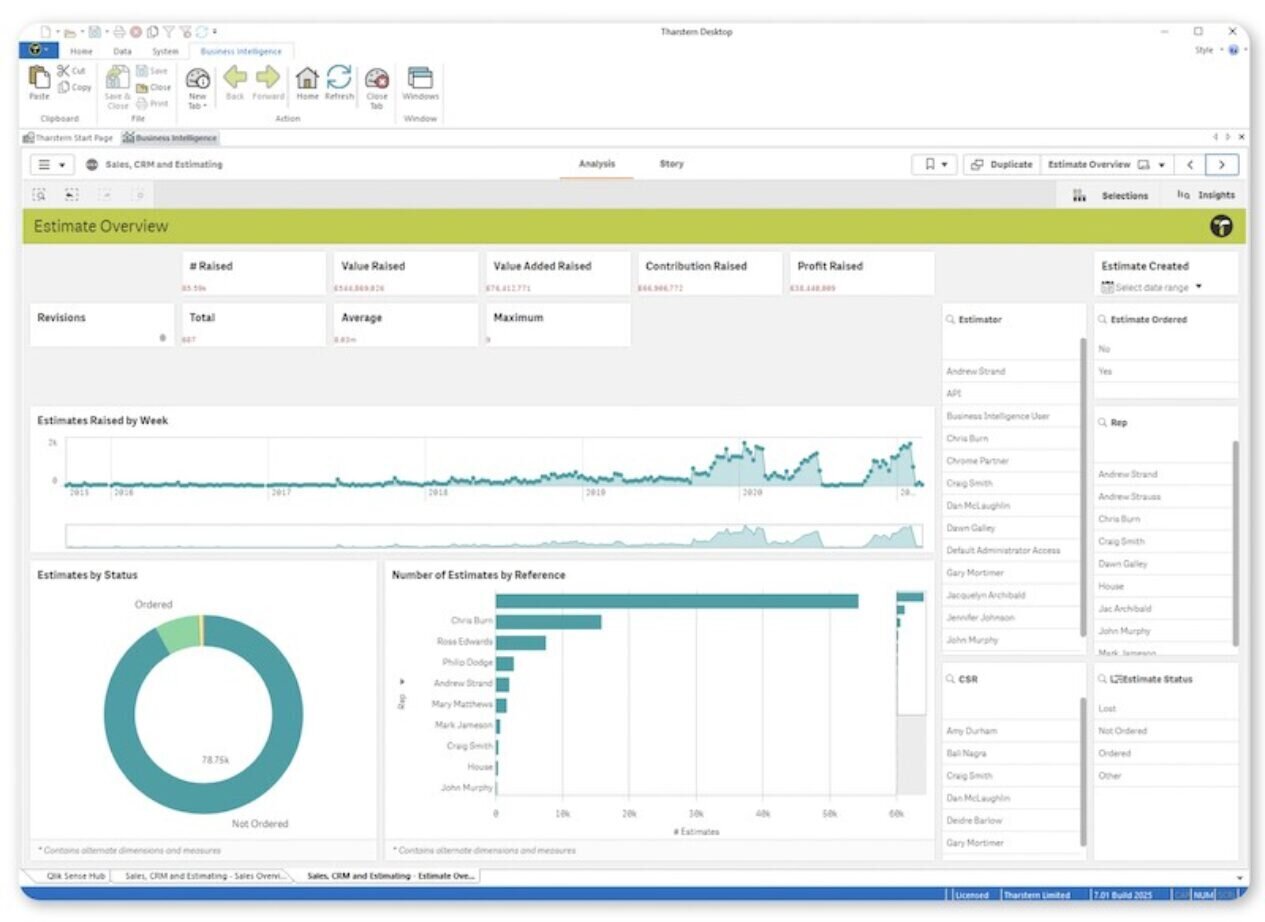Switch to the Story tab
This screenshot has width=1265, height=922.
pos(671,164)
